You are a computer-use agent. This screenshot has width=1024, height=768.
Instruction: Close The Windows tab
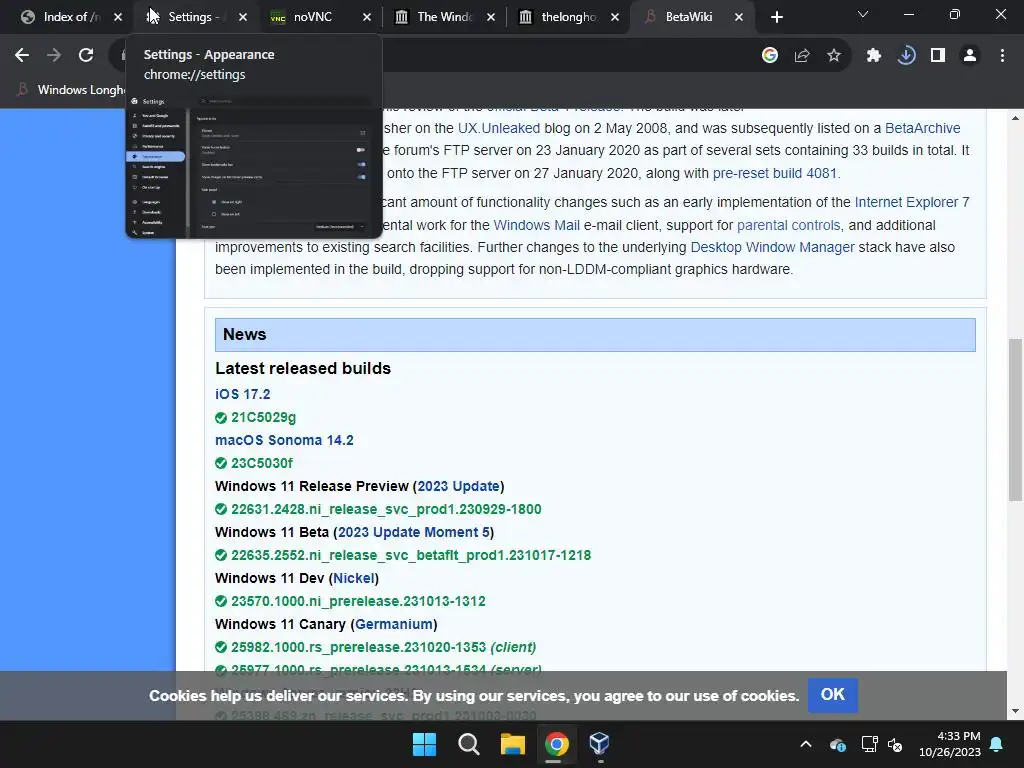pyautogui.click(x=490, y=17)
